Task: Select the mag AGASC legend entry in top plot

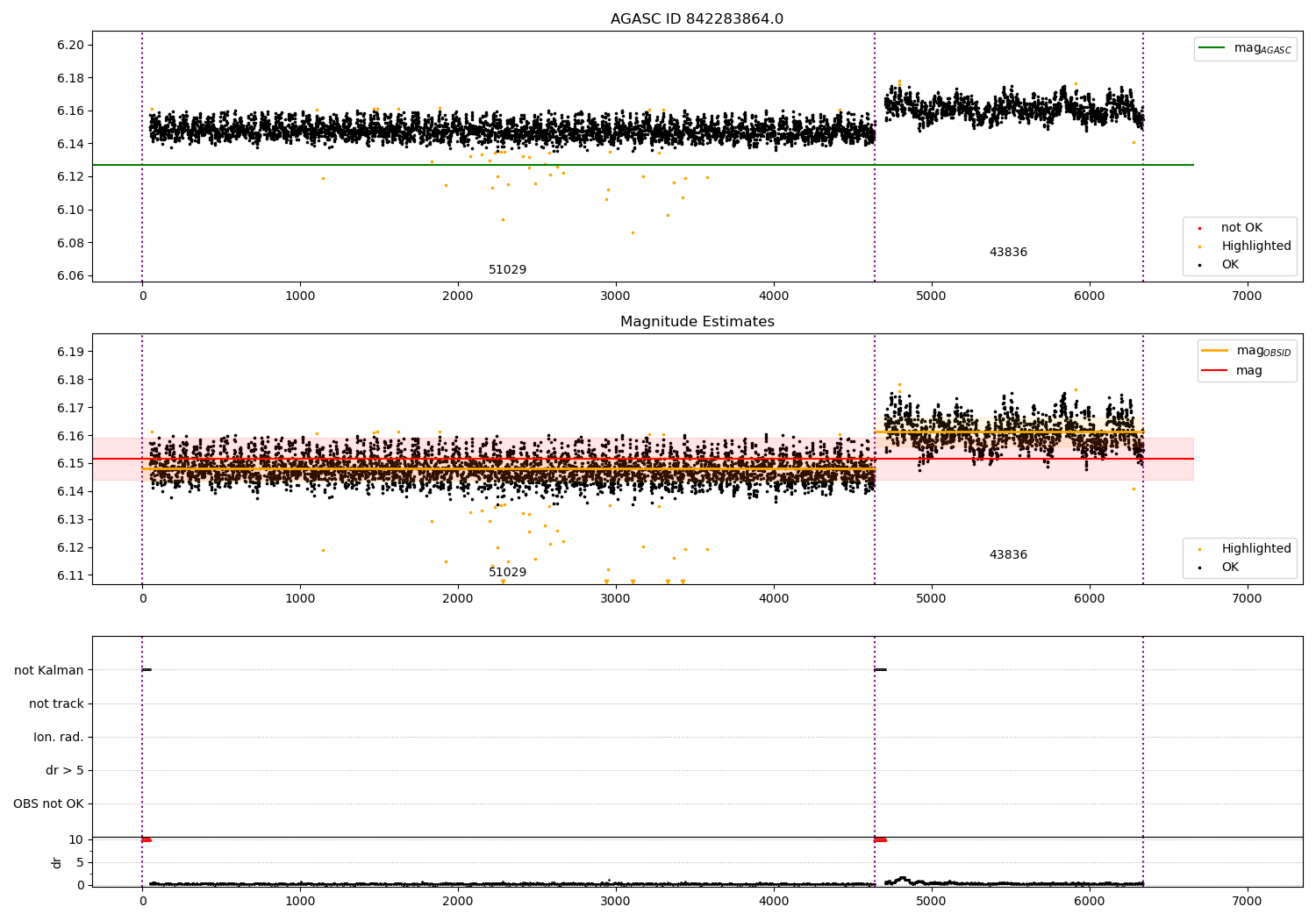Action: click(x=1245, y=48)
